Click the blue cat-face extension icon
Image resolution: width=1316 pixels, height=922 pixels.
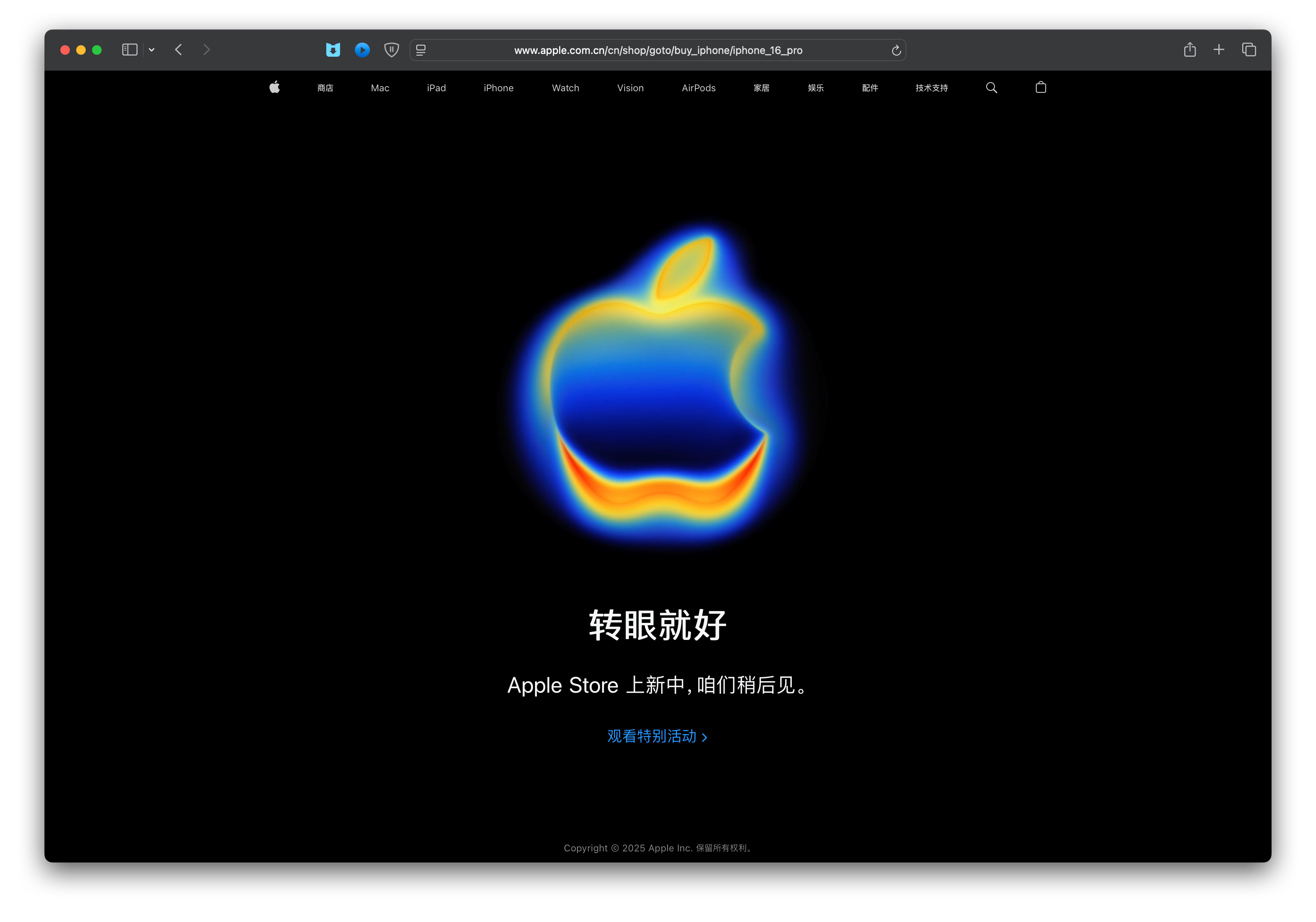(x=333, y=50)
